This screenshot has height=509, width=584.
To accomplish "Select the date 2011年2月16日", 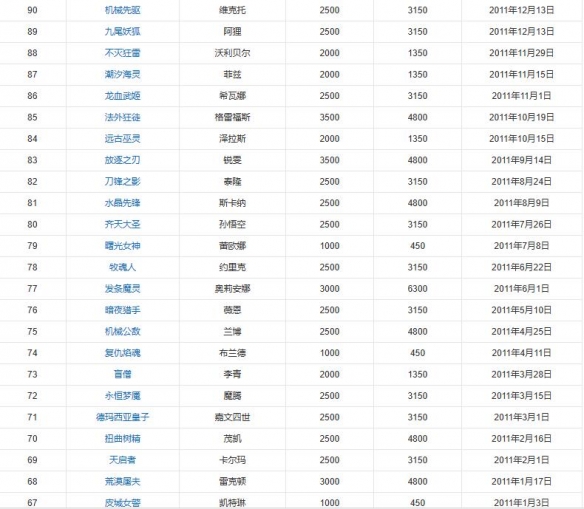I will (521, 438).
